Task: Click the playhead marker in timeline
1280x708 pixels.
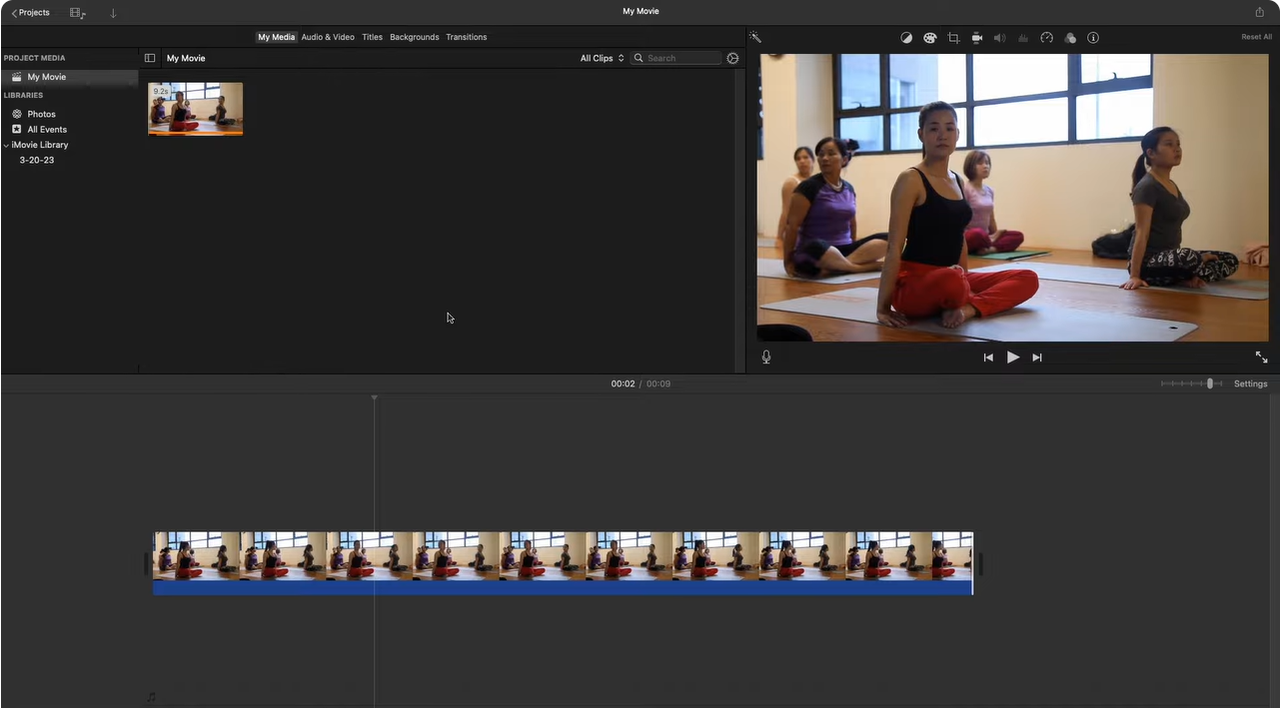Action: (x=374, y=398)
